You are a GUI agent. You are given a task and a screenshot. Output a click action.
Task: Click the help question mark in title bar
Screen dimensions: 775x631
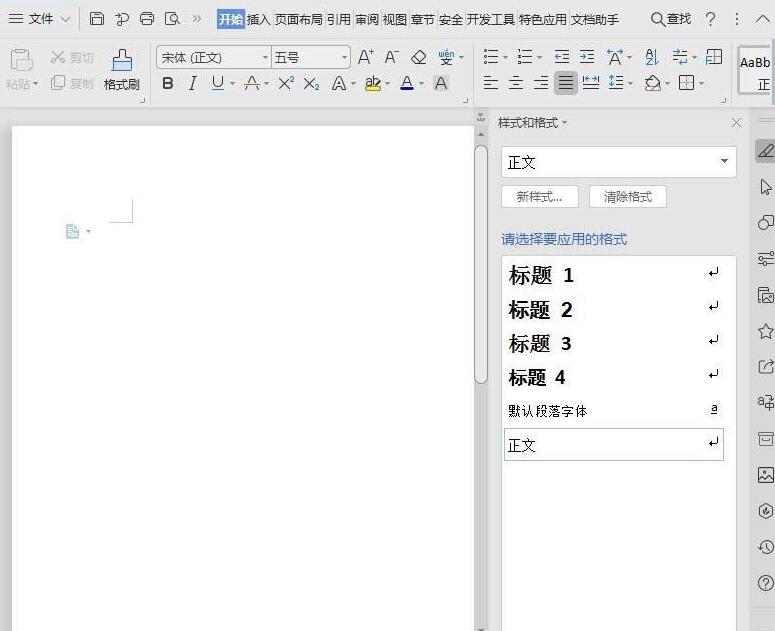[710, 19]
